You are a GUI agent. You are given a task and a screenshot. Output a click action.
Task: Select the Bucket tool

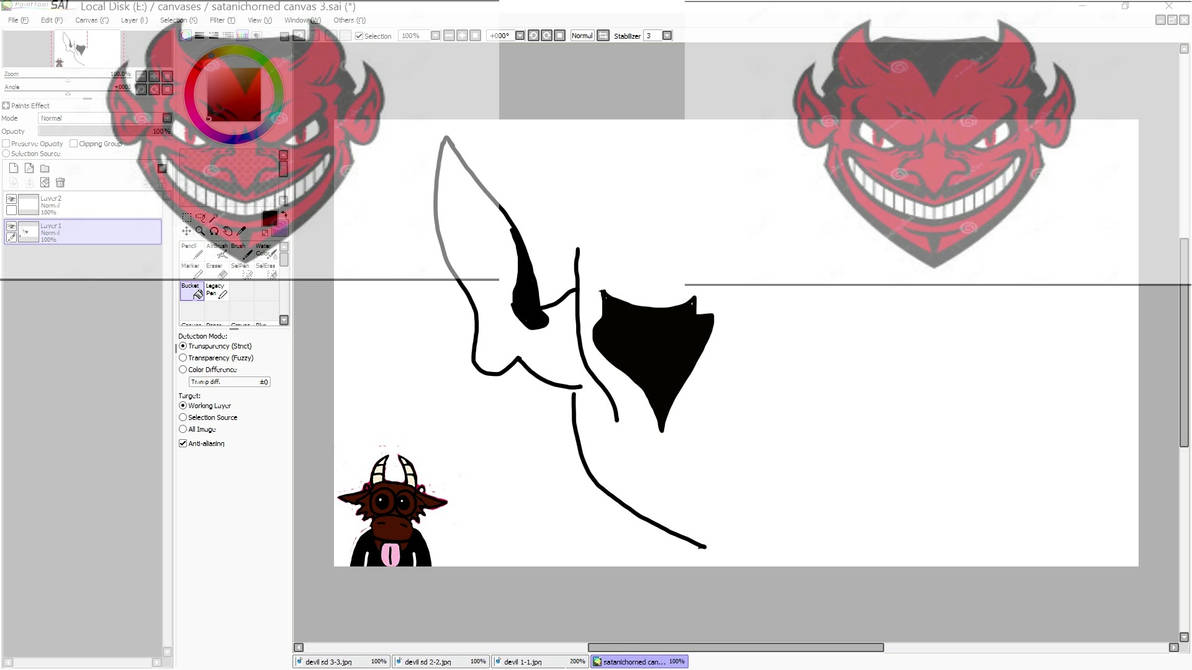click(192, 291)
